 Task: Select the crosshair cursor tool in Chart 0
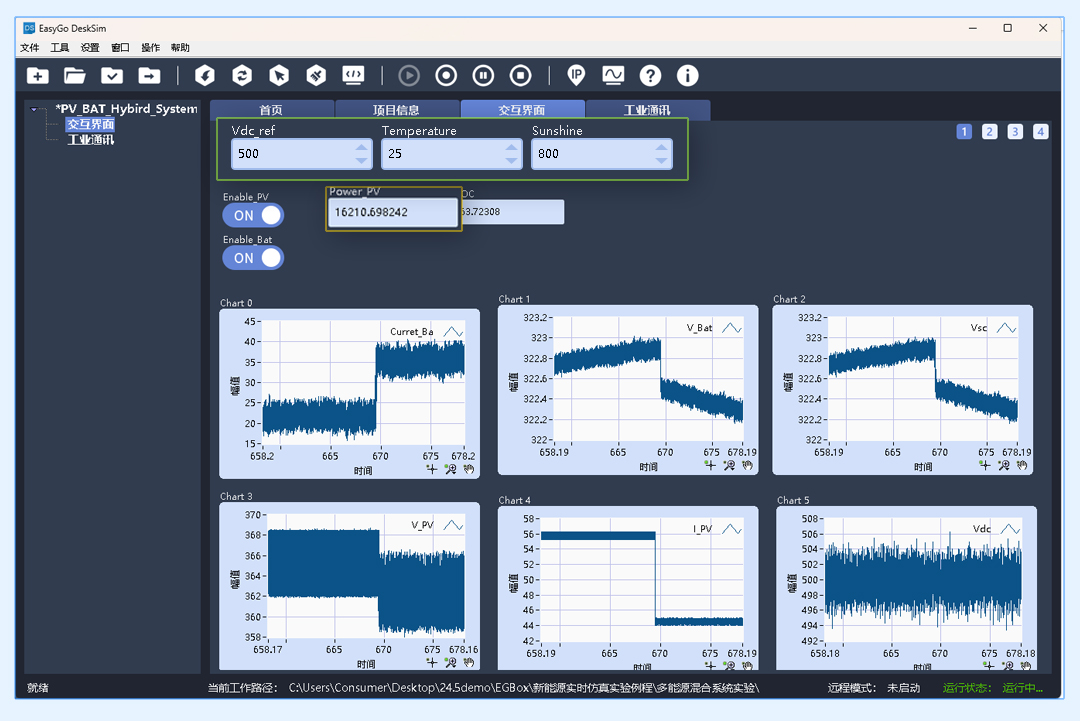point(432,469)
